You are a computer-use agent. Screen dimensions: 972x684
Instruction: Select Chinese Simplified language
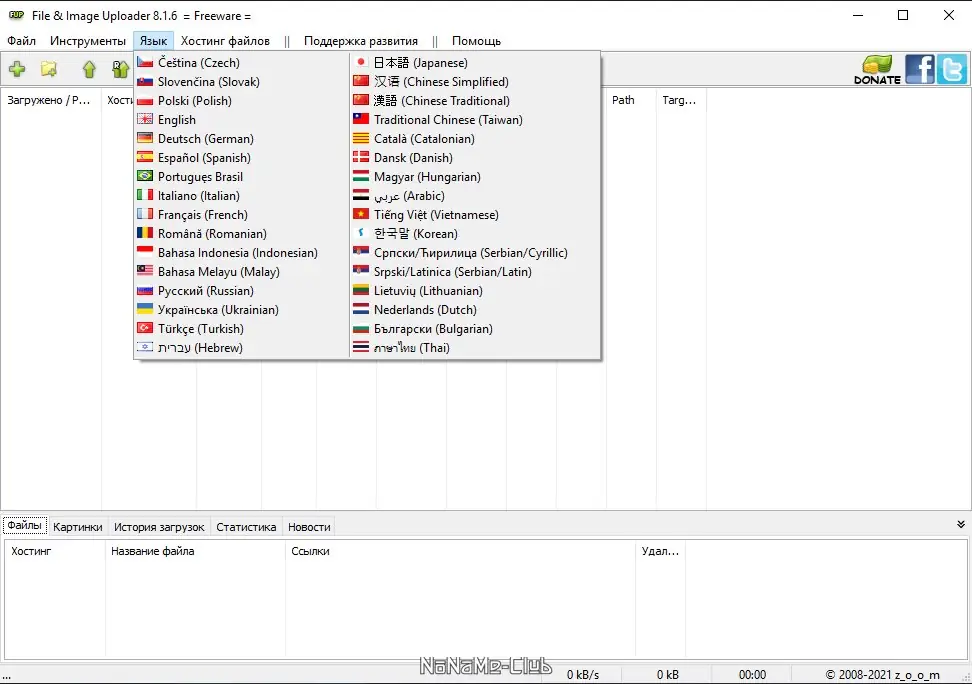tap(475, 82)
